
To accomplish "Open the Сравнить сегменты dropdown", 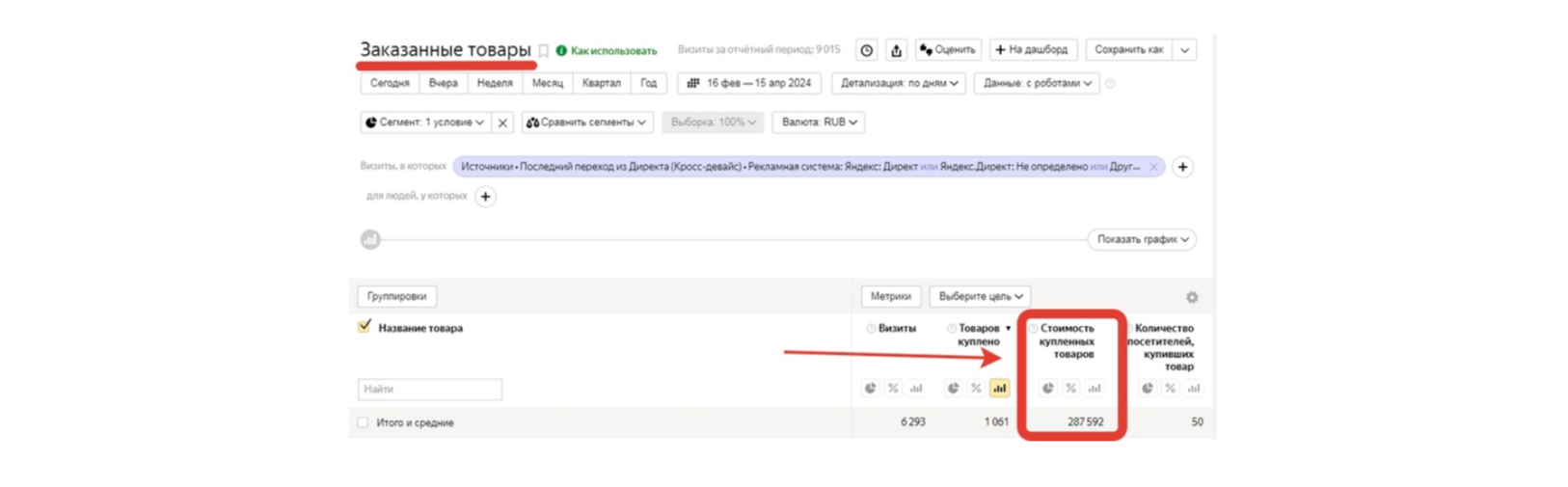I will pyautogui.click(x=586, y=122).
